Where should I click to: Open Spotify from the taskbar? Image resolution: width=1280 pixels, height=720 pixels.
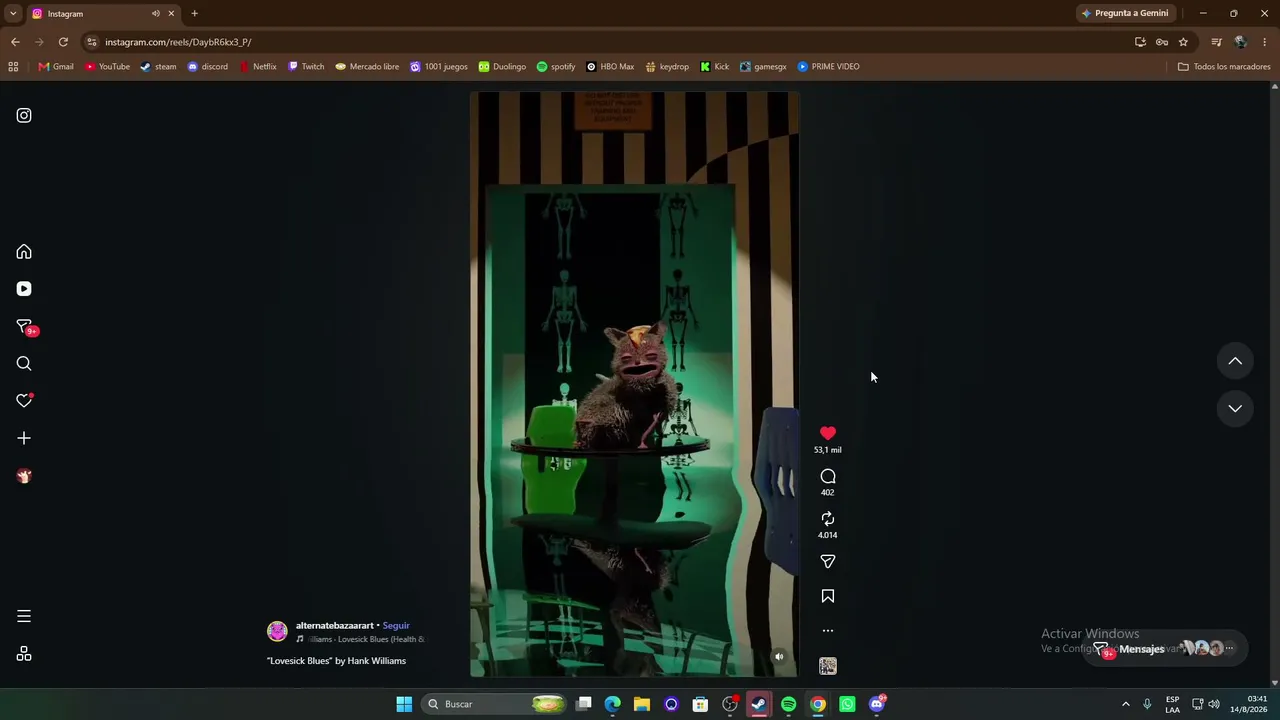click(x=788, y=704)
